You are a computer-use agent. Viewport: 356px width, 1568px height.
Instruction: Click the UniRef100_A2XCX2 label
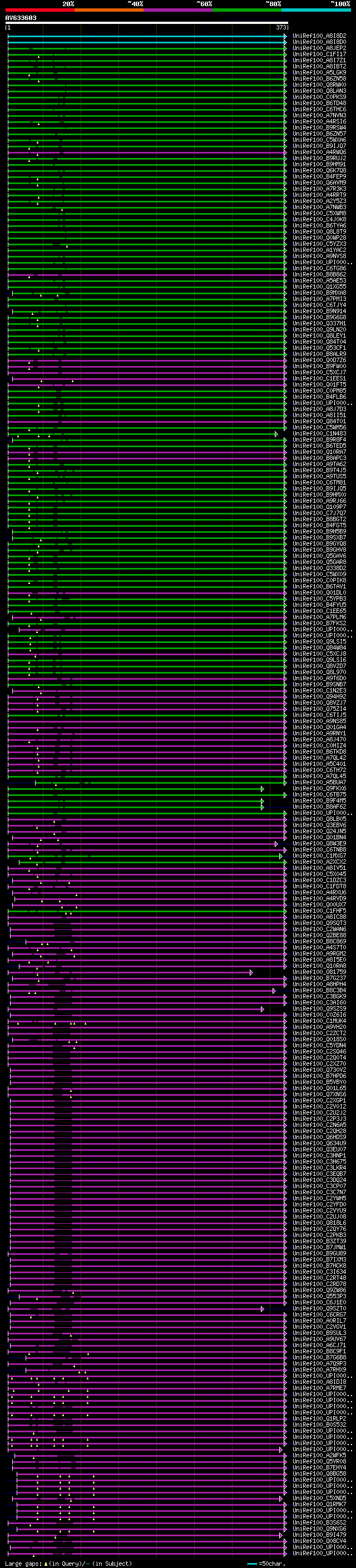319,862
